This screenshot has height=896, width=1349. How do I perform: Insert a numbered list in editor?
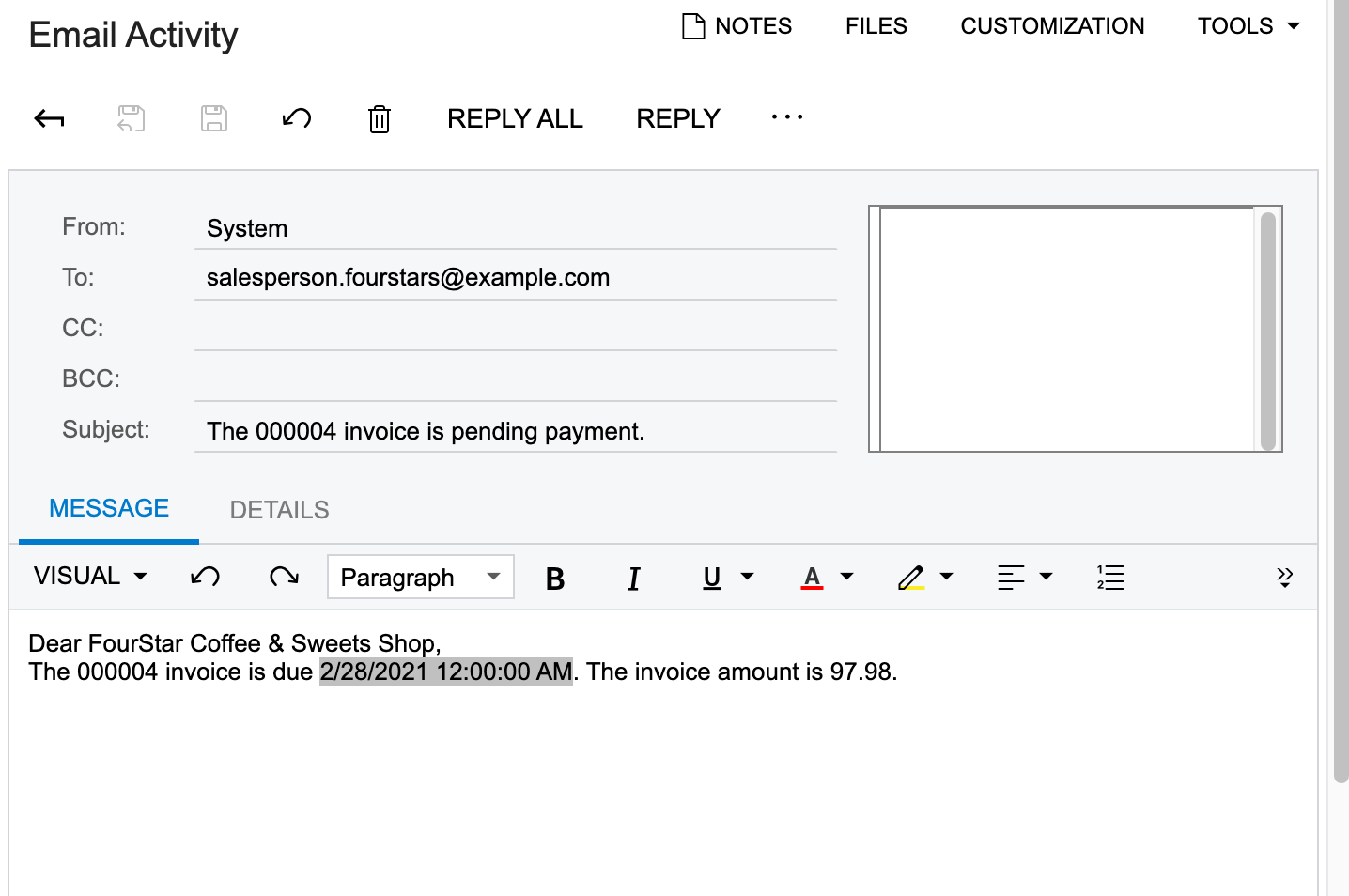tap(1110, 578)
